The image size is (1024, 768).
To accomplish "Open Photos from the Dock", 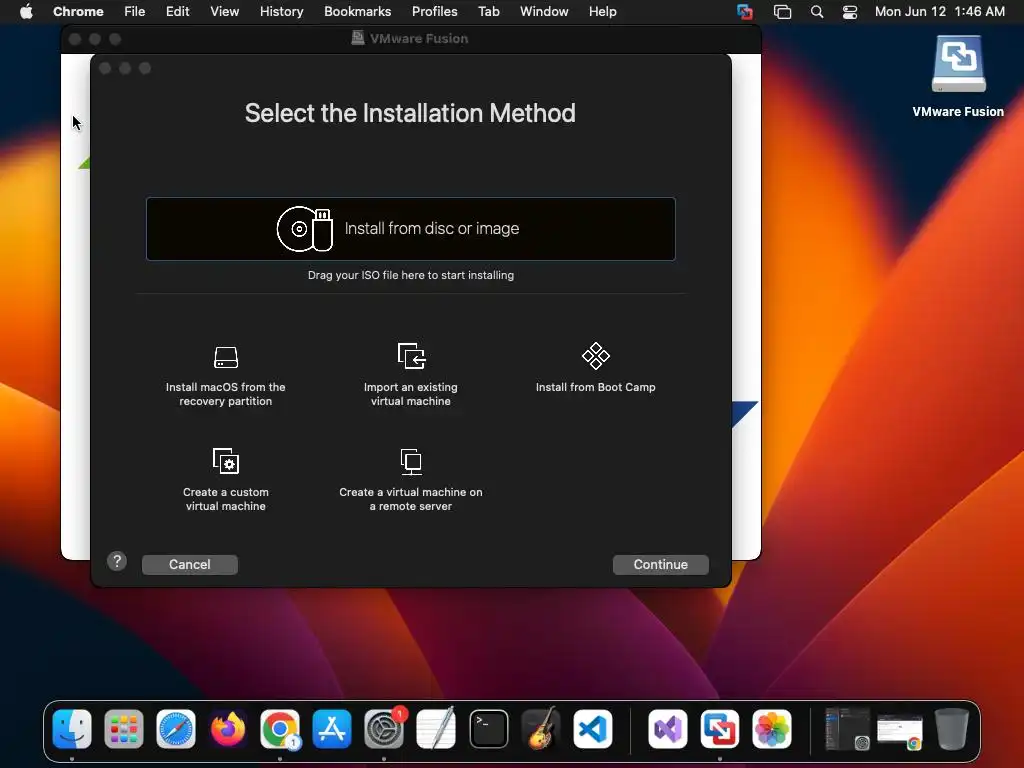I will (x=772, y=729).
